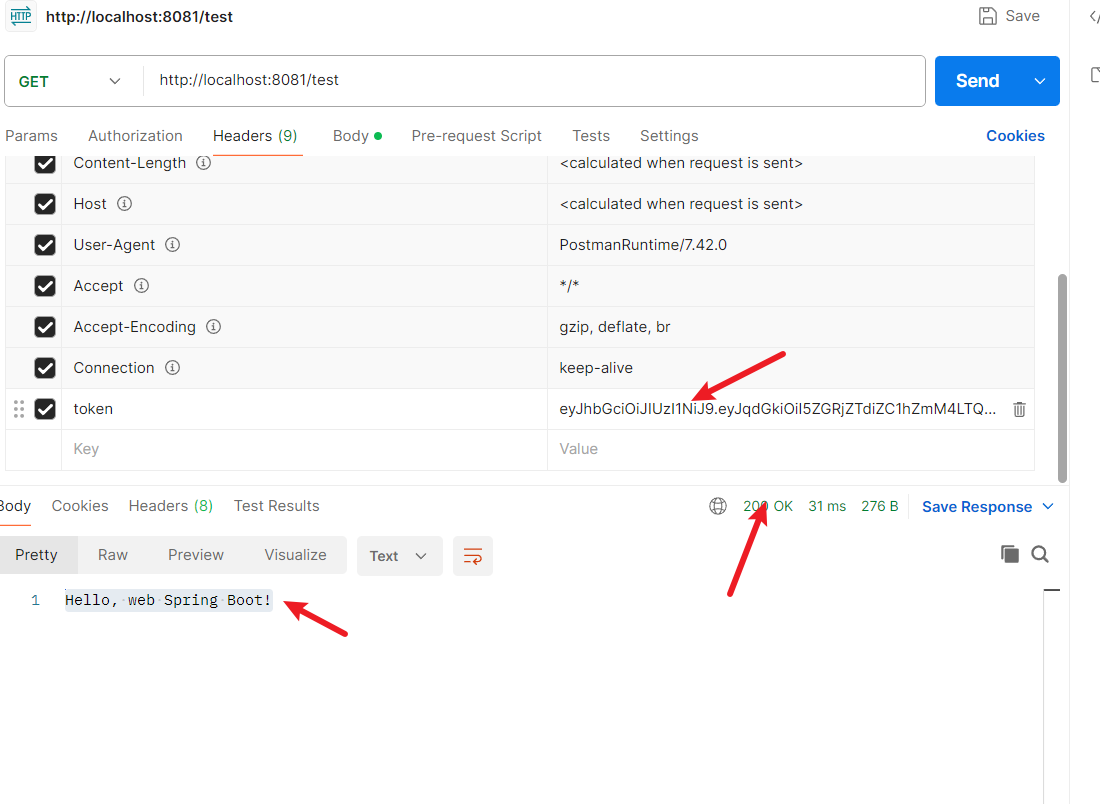Open the Tests tab

pyautogui.click(x=591, y=136)
